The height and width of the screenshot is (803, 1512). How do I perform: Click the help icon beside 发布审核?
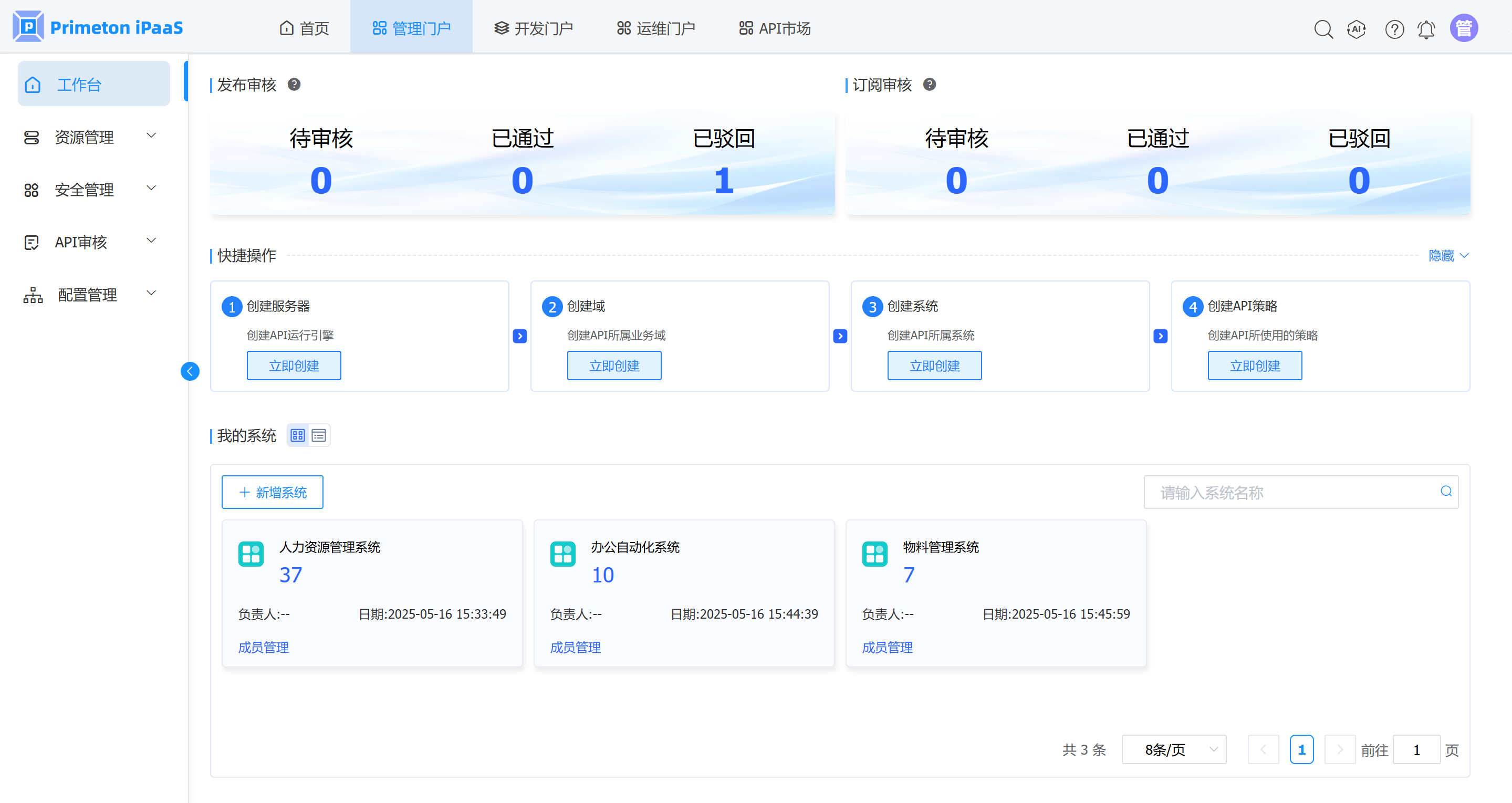pos(294,85)
